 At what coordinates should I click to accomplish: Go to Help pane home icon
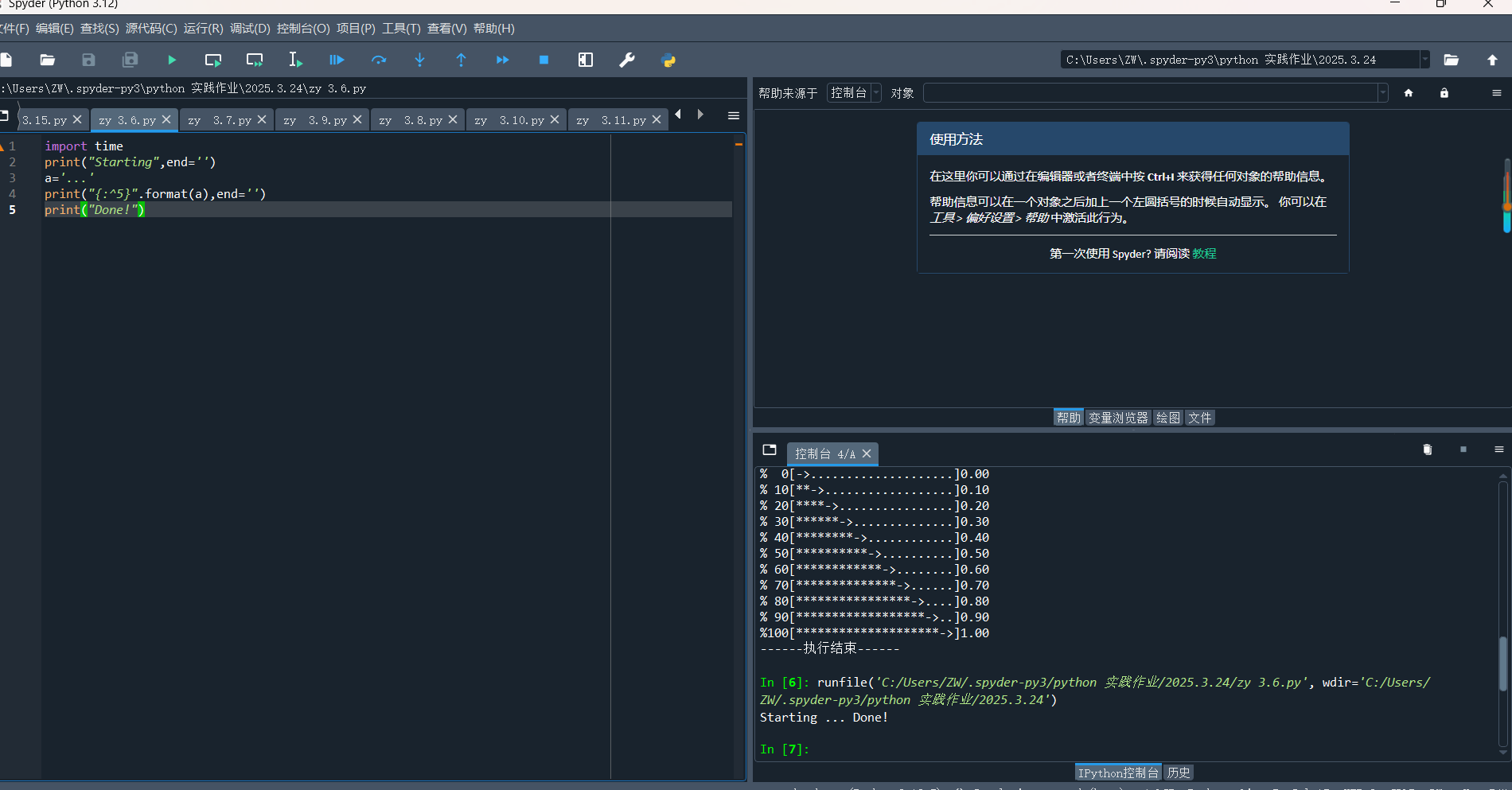(x=1409, y=93)
